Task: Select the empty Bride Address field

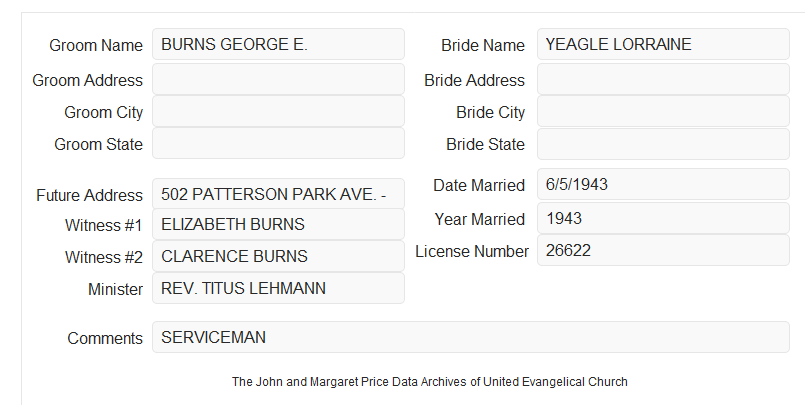Action: 663,80
